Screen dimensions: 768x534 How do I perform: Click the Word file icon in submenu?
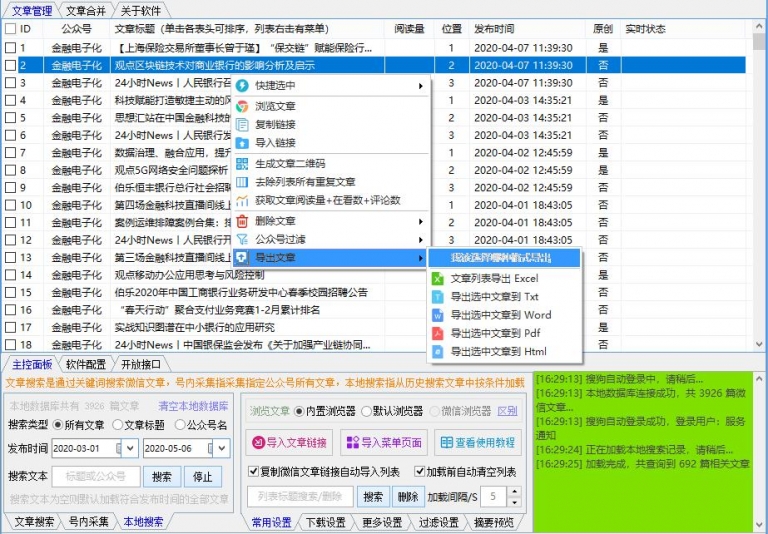pyautogui.click(x=437, y=315)
